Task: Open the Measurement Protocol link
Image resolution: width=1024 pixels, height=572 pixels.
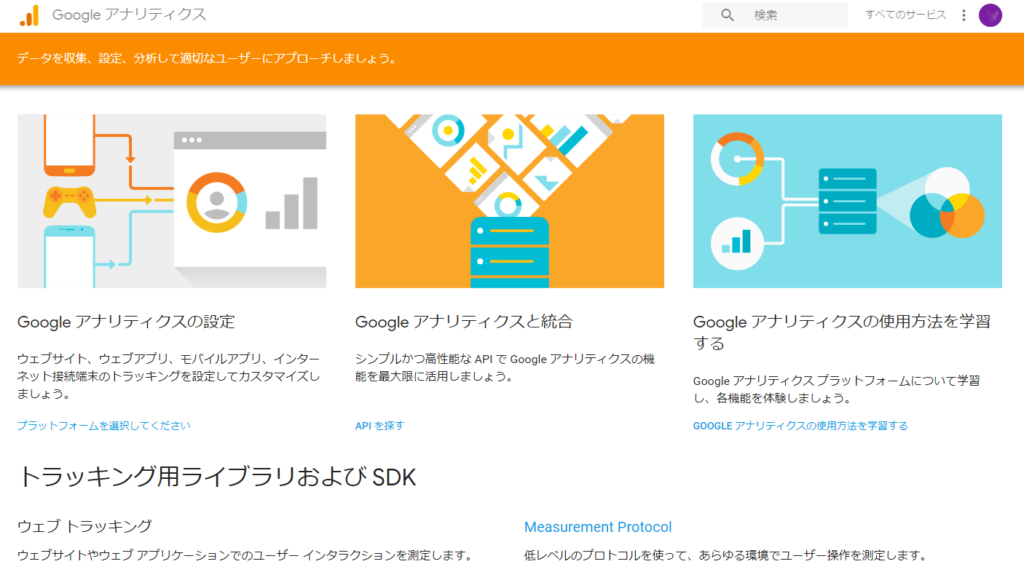Action: pyautogui.click(x=598, y=527)
